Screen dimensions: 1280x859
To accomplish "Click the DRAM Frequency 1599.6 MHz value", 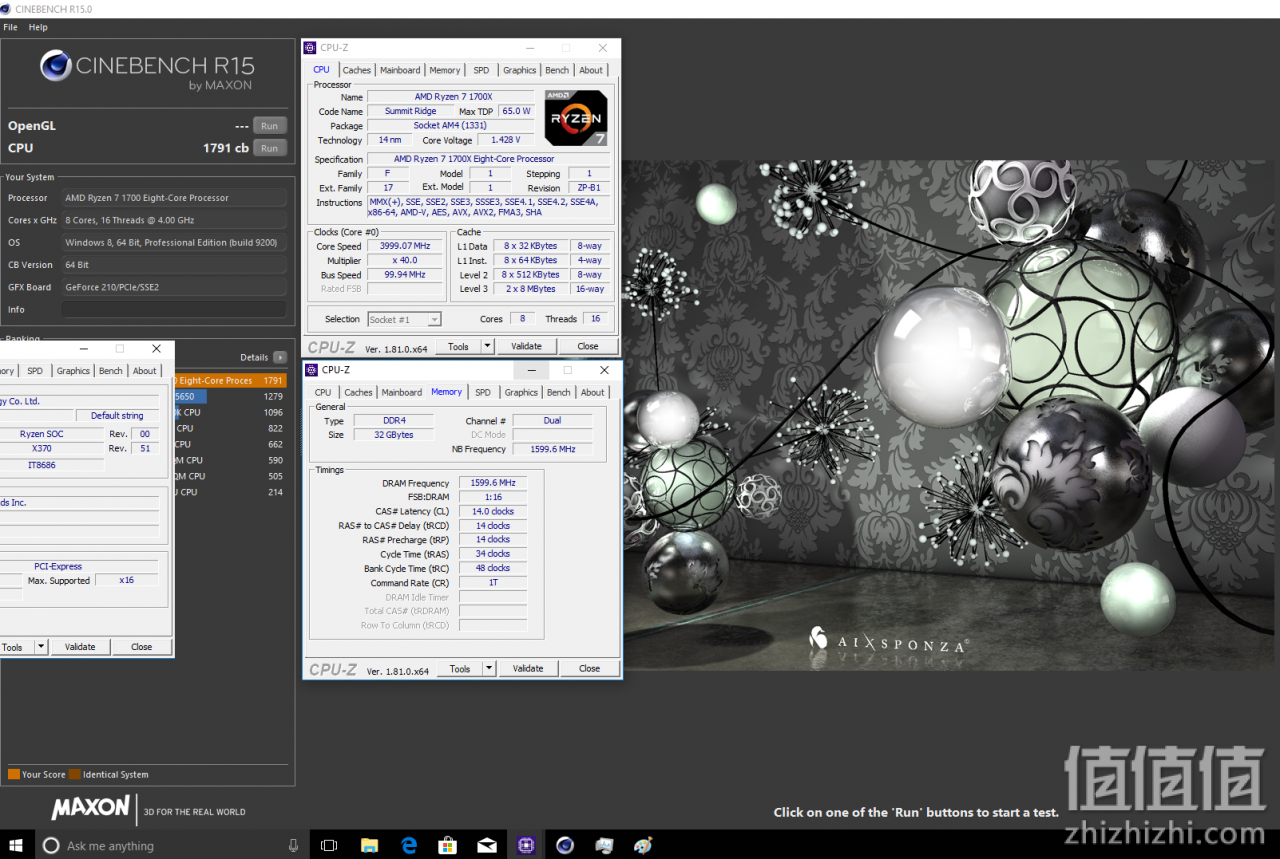I will tap(493, 483).
